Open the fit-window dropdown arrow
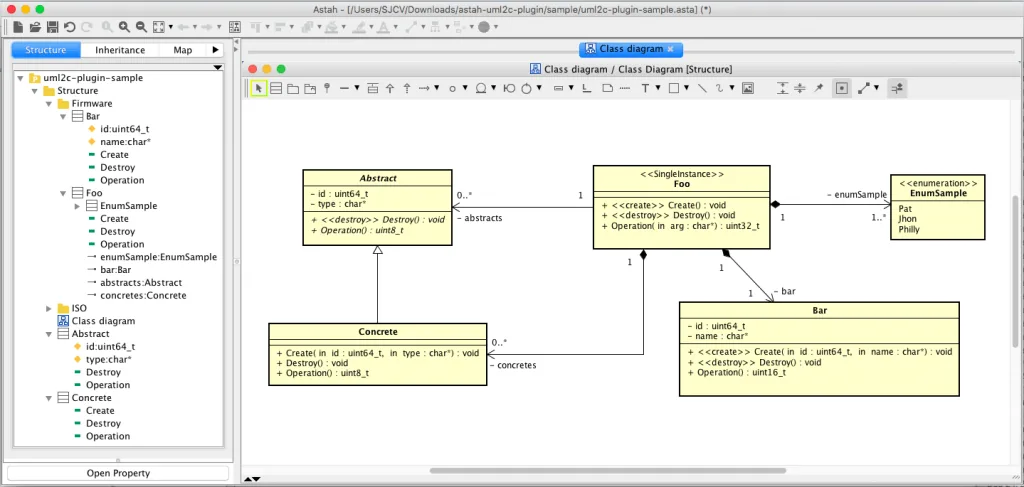This screenshot has height=487, width=1024. 170,27
